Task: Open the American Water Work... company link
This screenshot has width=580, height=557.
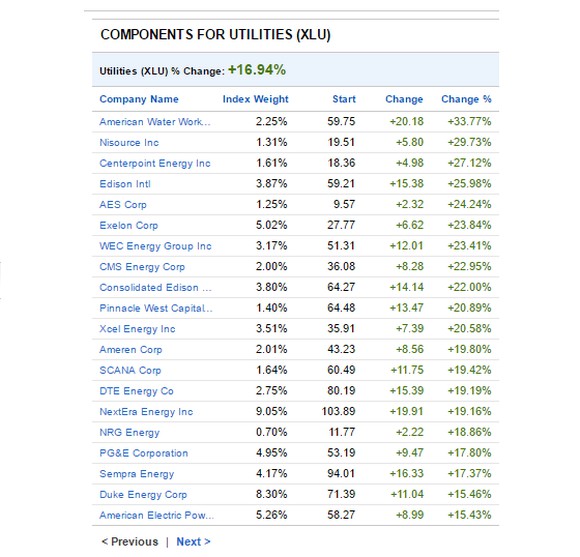Action: tap(155, 122)
